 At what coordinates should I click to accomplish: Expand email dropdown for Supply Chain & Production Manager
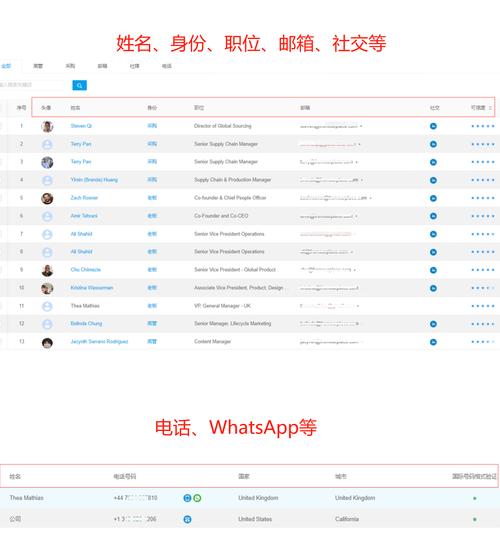(x=362, y=180)
